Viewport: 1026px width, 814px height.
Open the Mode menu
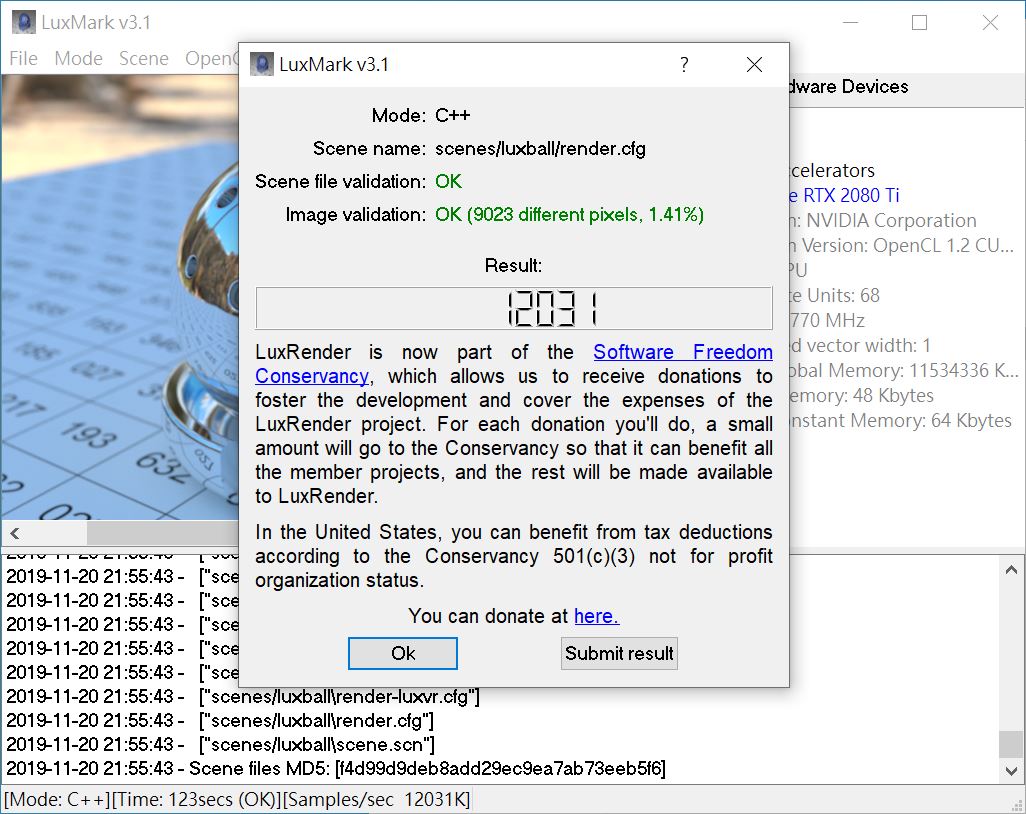[x=78, y=58]
